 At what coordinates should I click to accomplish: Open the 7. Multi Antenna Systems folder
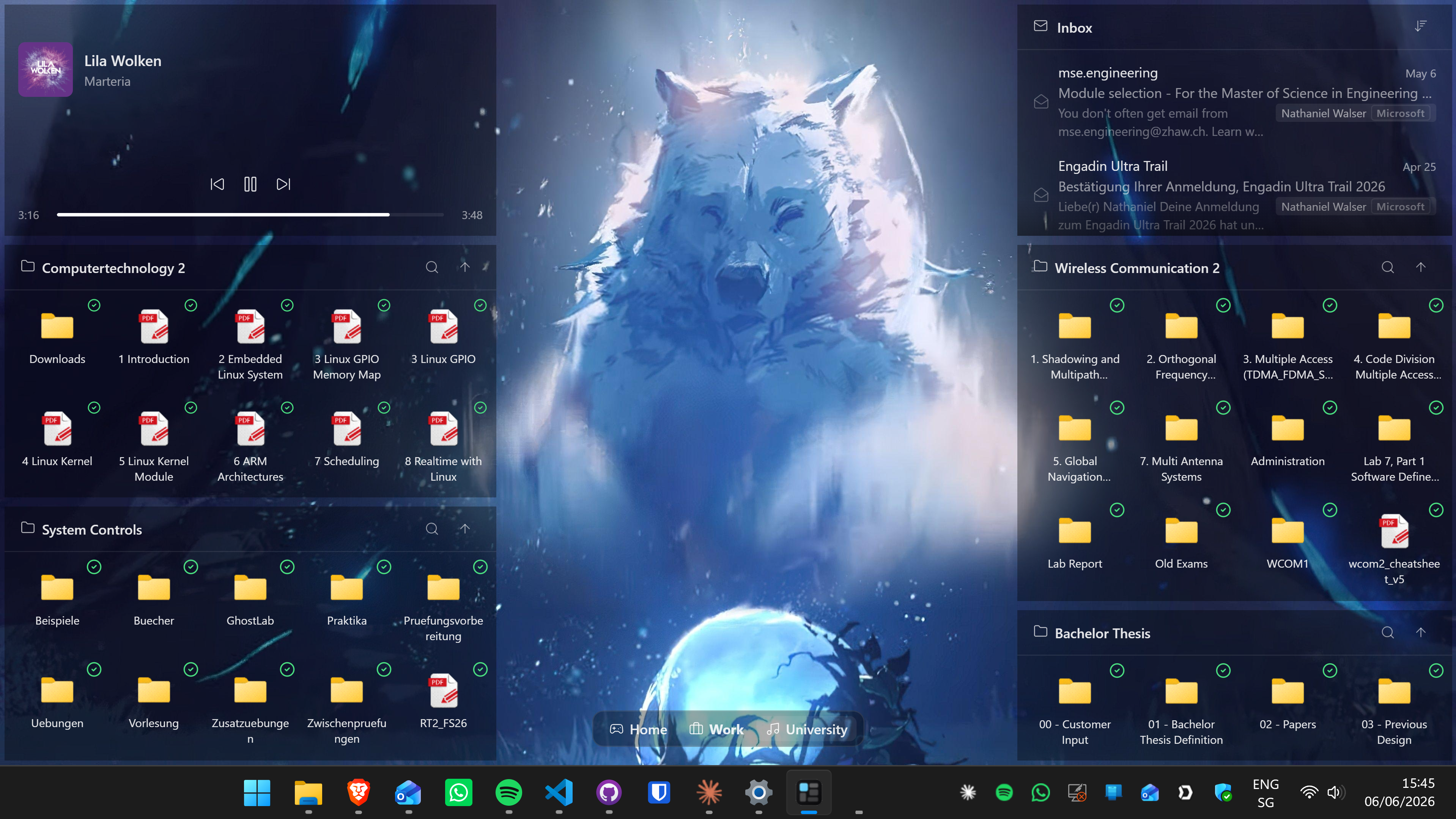click(x=1181, y=444)
